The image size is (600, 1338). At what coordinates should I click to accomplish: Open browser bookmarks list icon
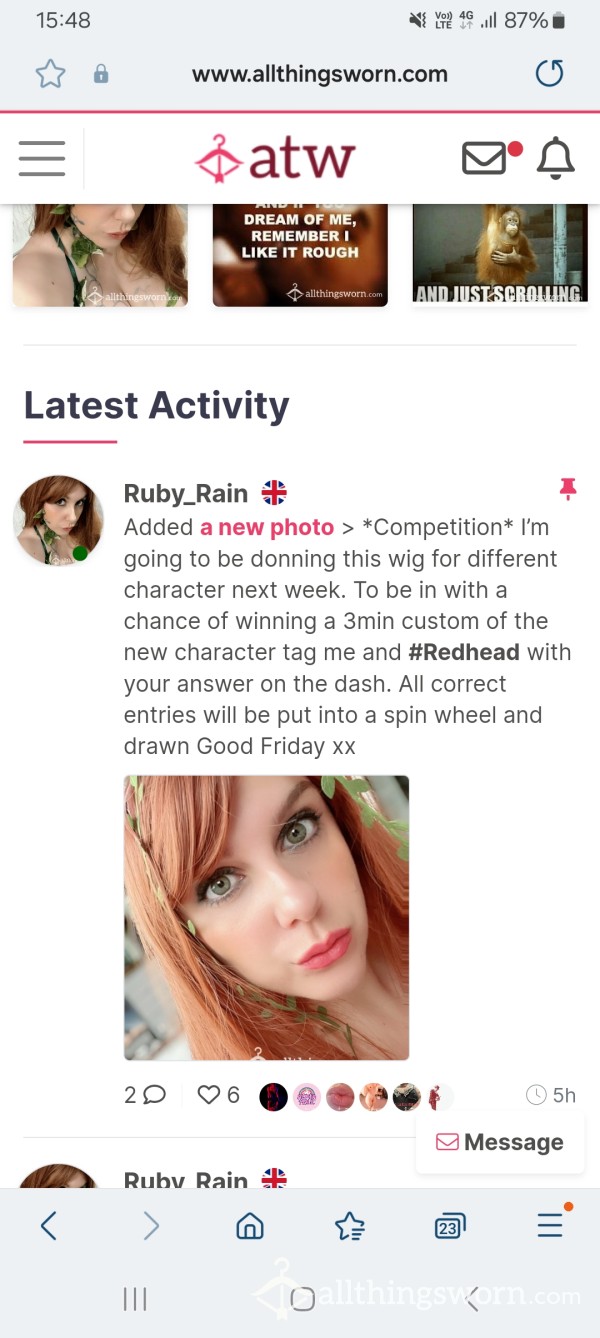point(350,1225)
